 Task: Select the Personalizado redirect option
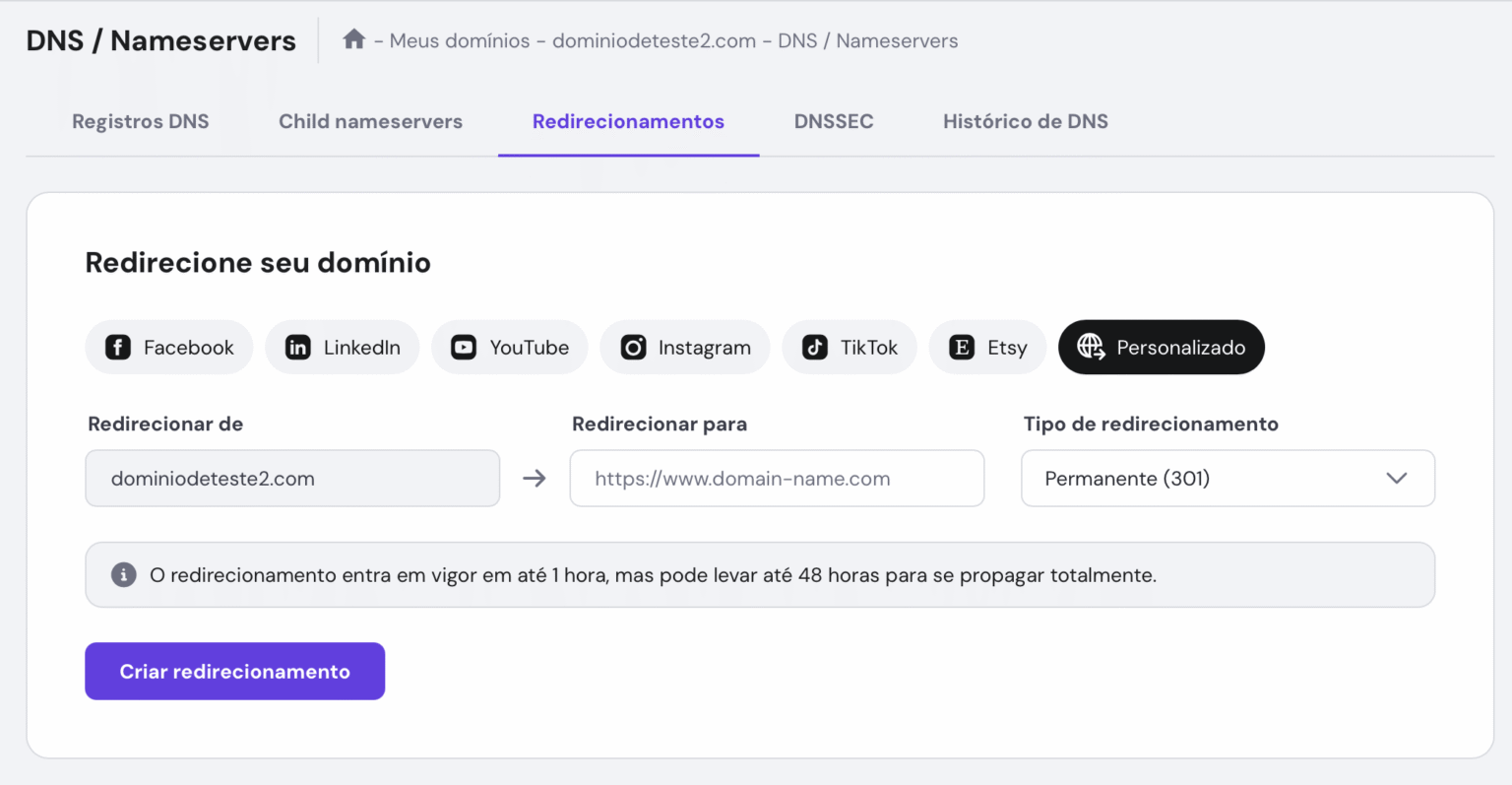[x=1161, y=347]
